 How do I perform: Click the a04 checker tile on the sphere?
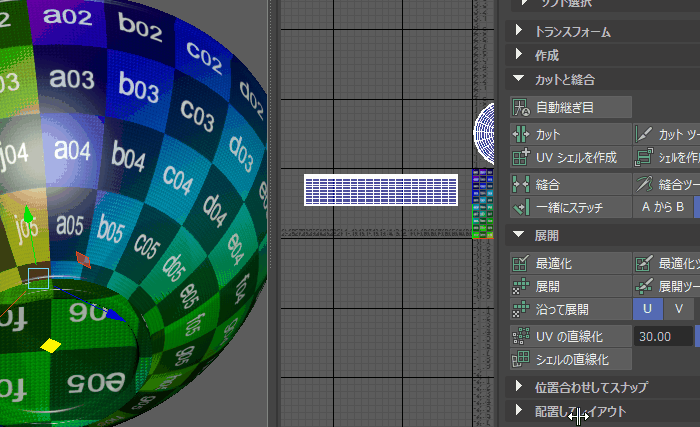72,150
